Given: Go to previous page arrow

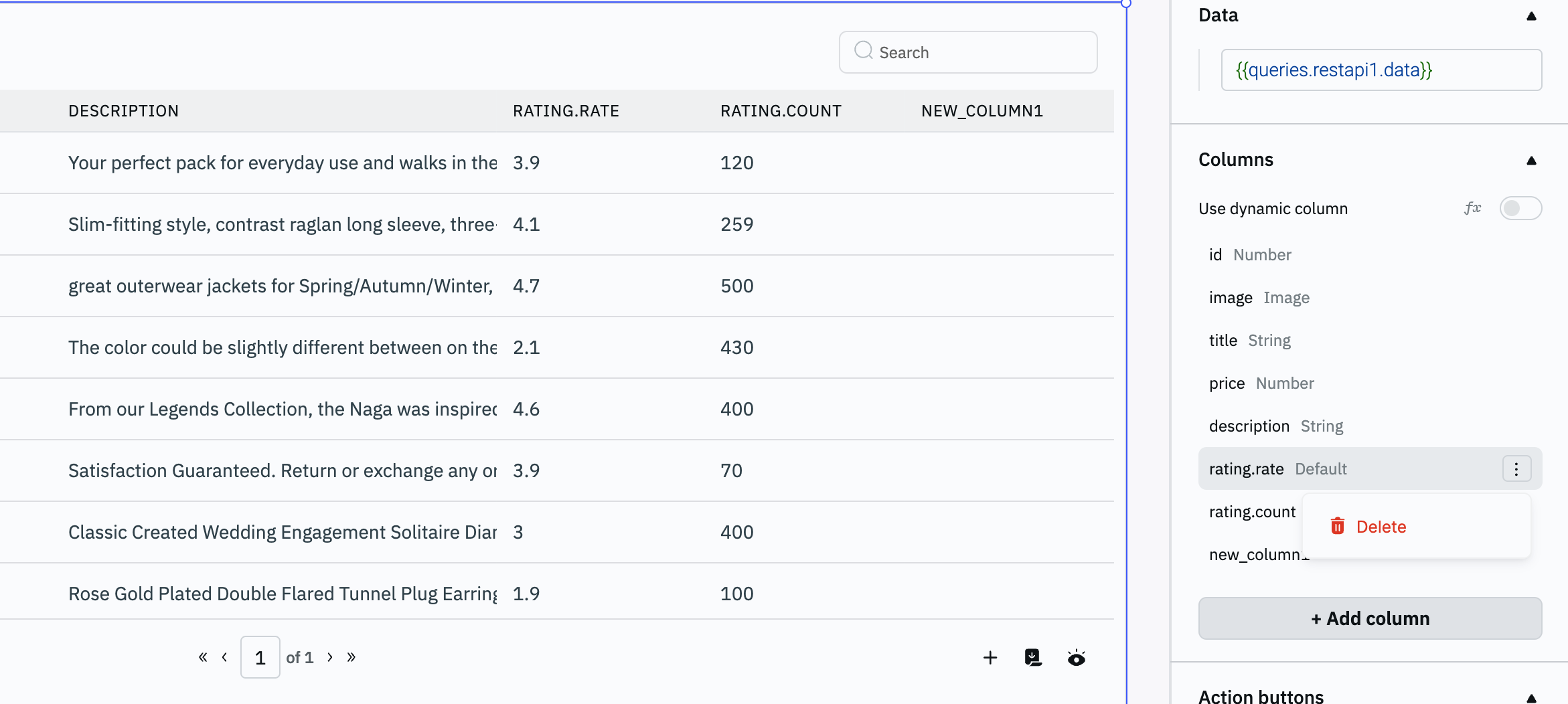Looking at the screenshot, I should [224, 657].
